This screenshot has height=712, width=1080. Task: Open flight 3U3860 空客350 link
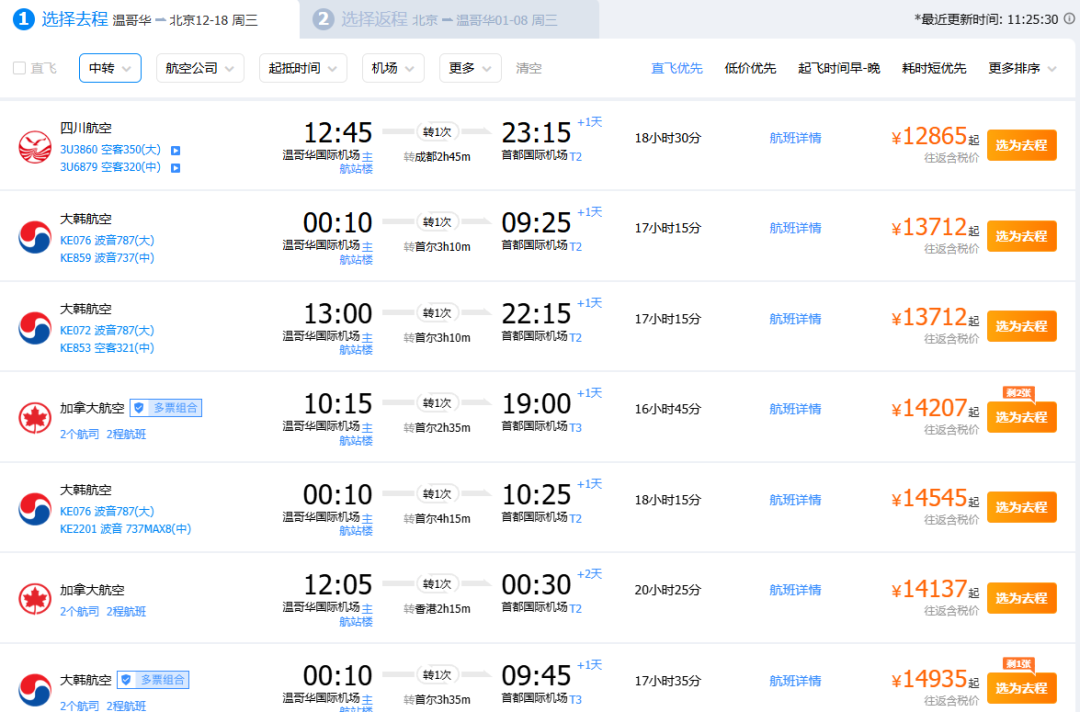(x=110, y=149)
